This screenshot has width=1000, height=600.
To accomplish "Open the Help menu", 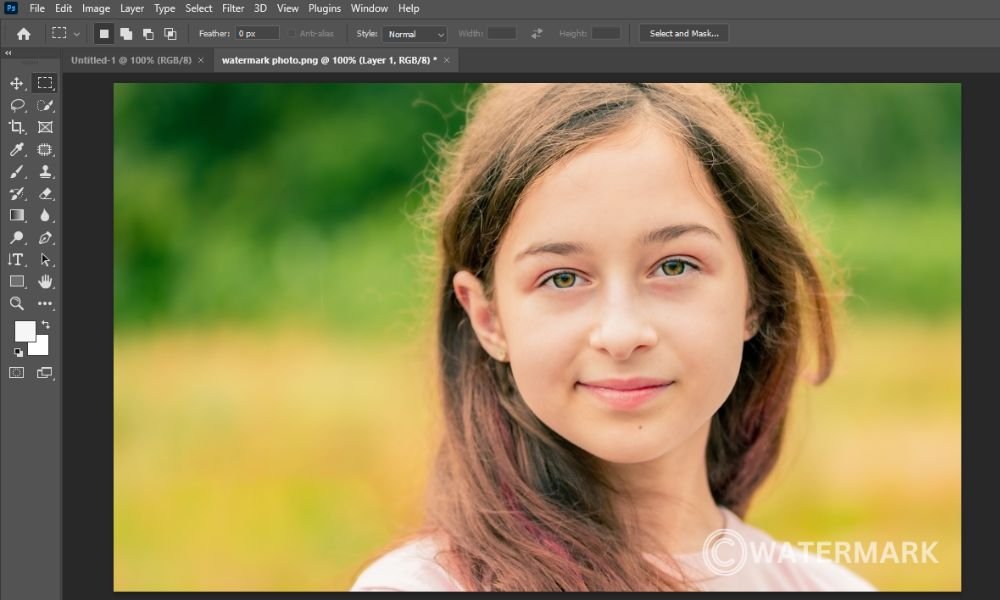I will pyautogui.click(x=409, y=8).
